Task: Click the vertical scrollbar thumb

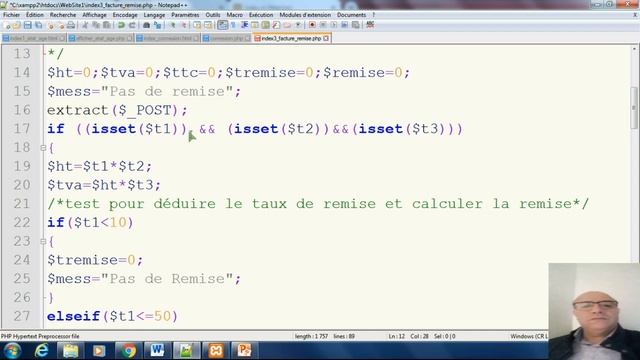Action: [634, 108]
